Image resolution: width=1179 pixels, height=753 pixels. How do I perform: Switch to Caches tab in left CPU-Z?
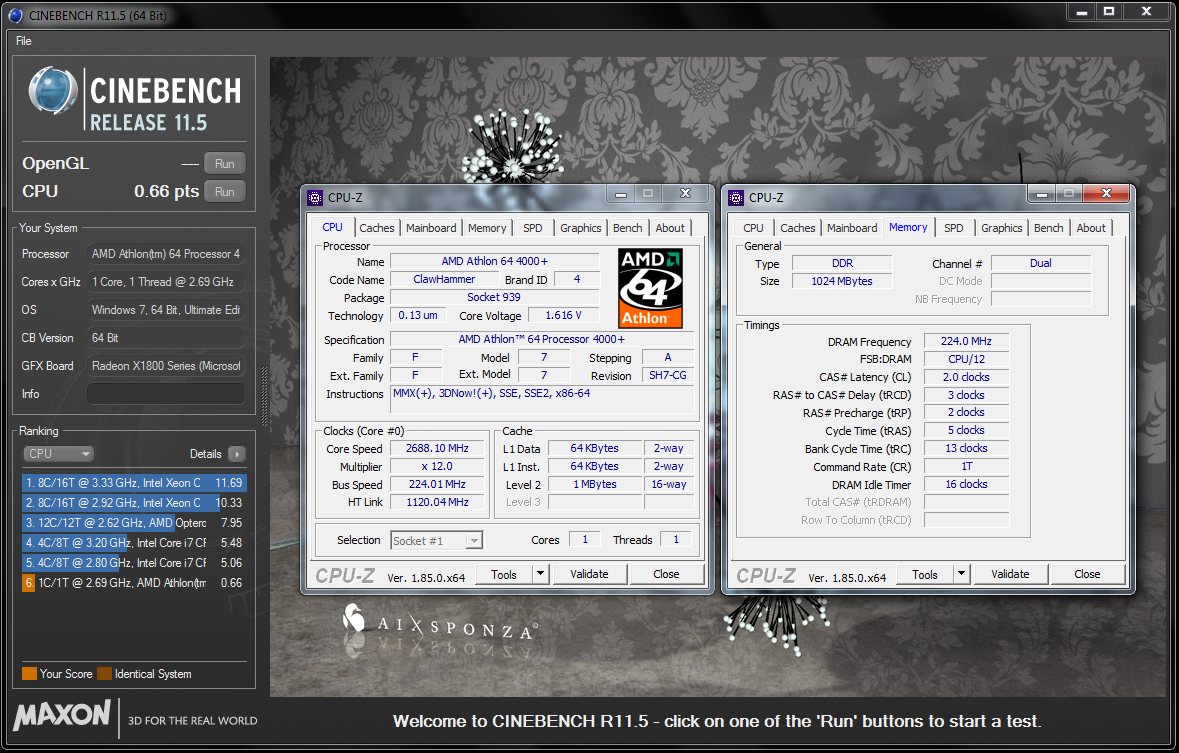[x=377, y=228]
